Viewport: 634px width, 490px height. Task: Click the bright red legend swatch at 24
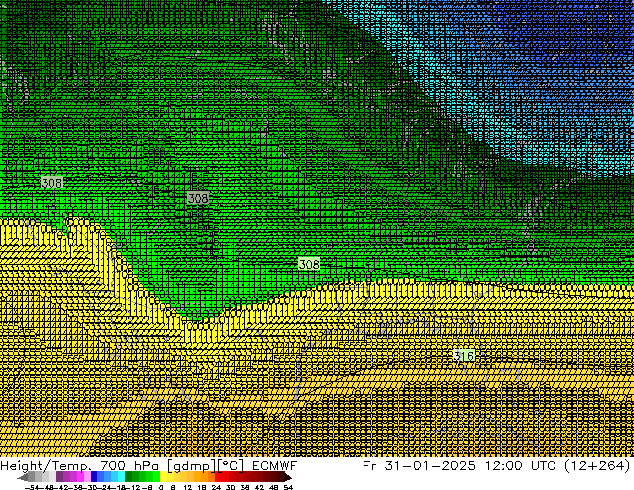coord(218,477)
